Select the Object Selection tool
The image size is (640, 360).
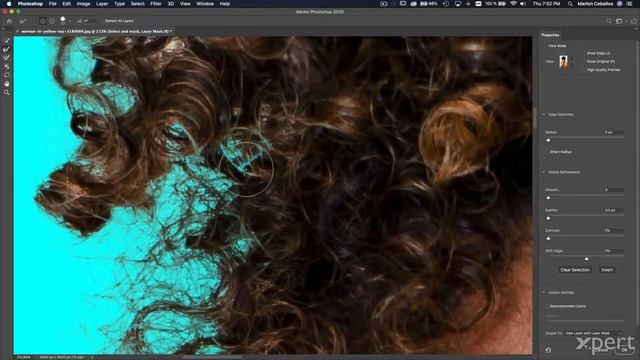click(7, 66)
